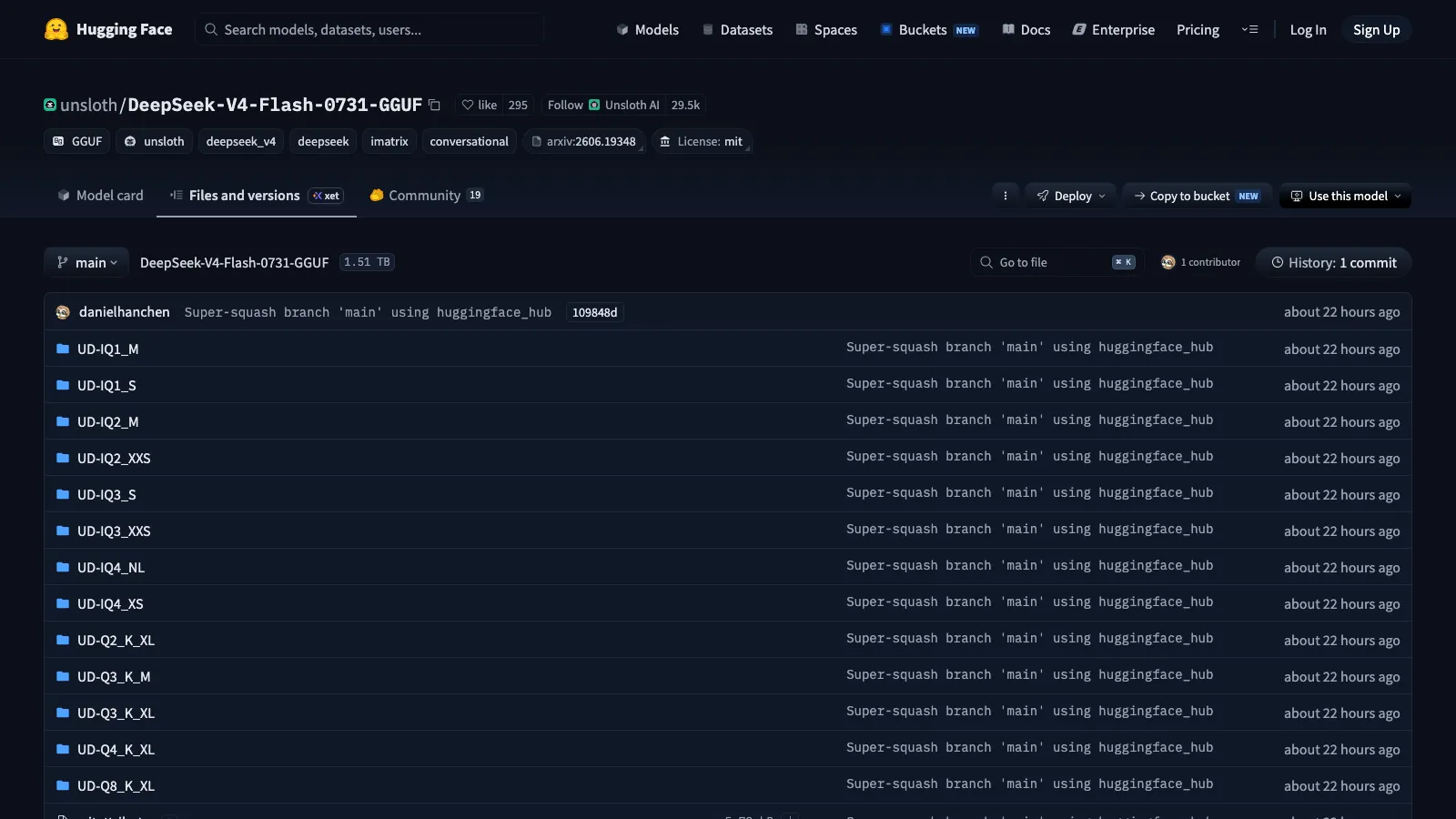Click the unsloth library tag

click(154, 141)
